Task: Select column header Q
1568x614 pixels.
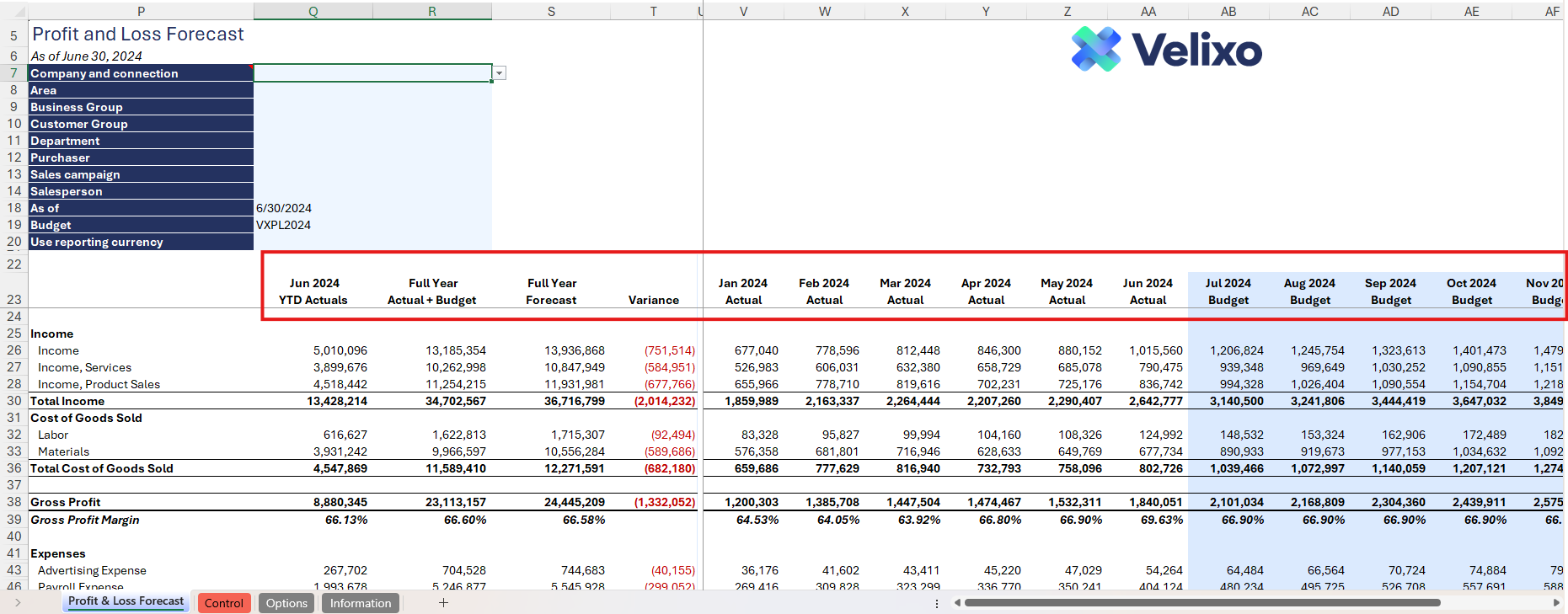Action: (313, 11)
